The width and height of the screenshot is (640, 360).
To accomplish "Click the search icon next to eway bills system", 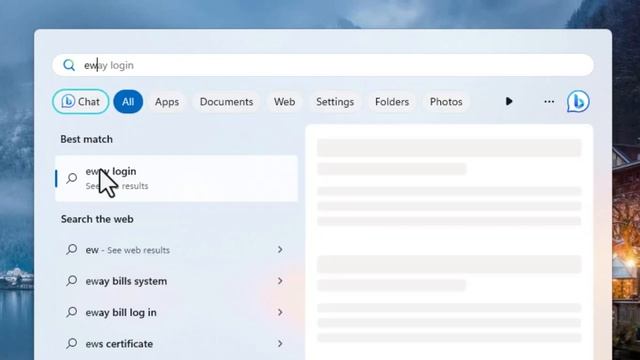I will [x=72, y=280].
